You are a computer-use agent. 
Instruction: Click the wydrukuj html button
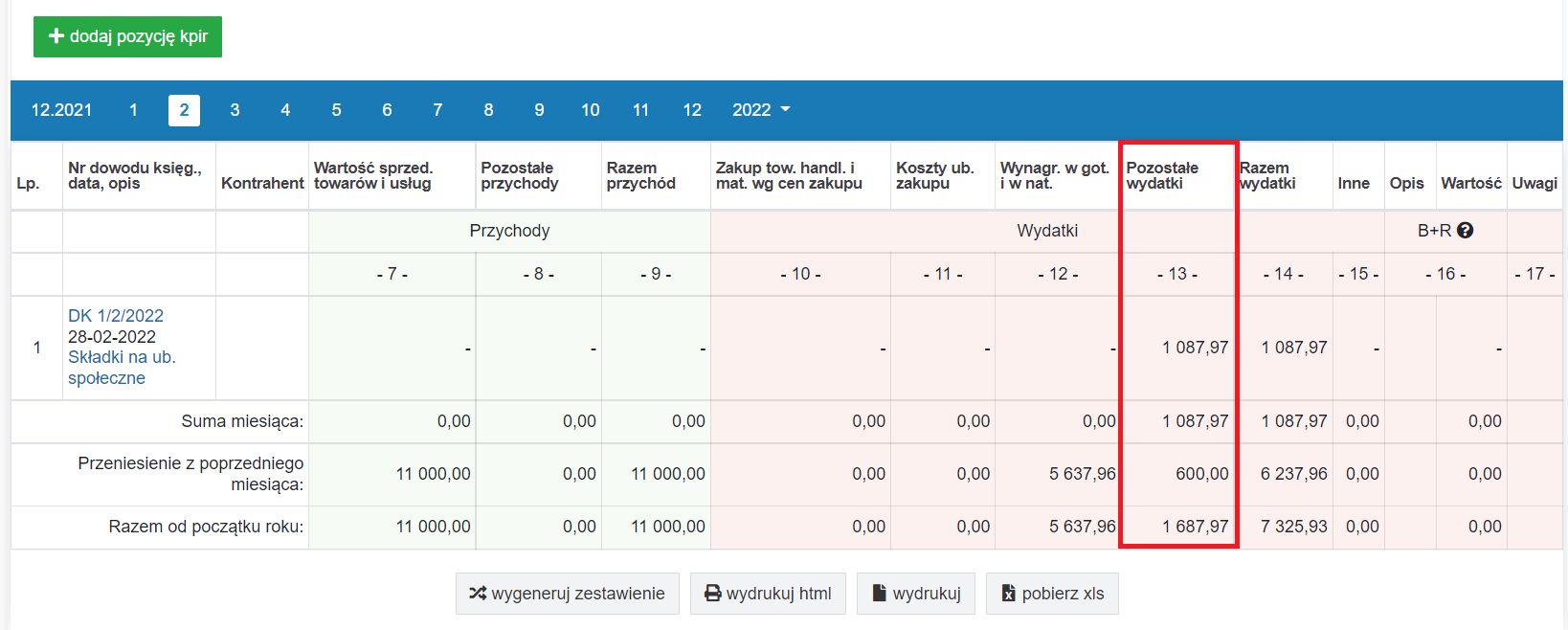tap(768, 594)
